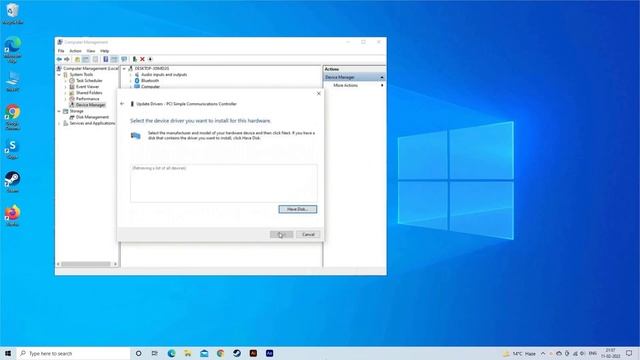The image size is (640, 360).
Task: Go back in Update Drivers wizard
Action: tap(122, 104)
